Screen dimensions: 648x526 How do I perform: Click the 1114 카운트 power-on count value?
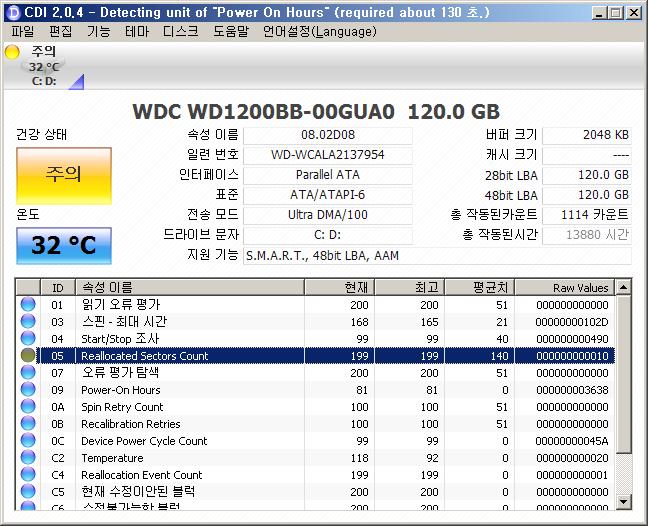(587, 215)
